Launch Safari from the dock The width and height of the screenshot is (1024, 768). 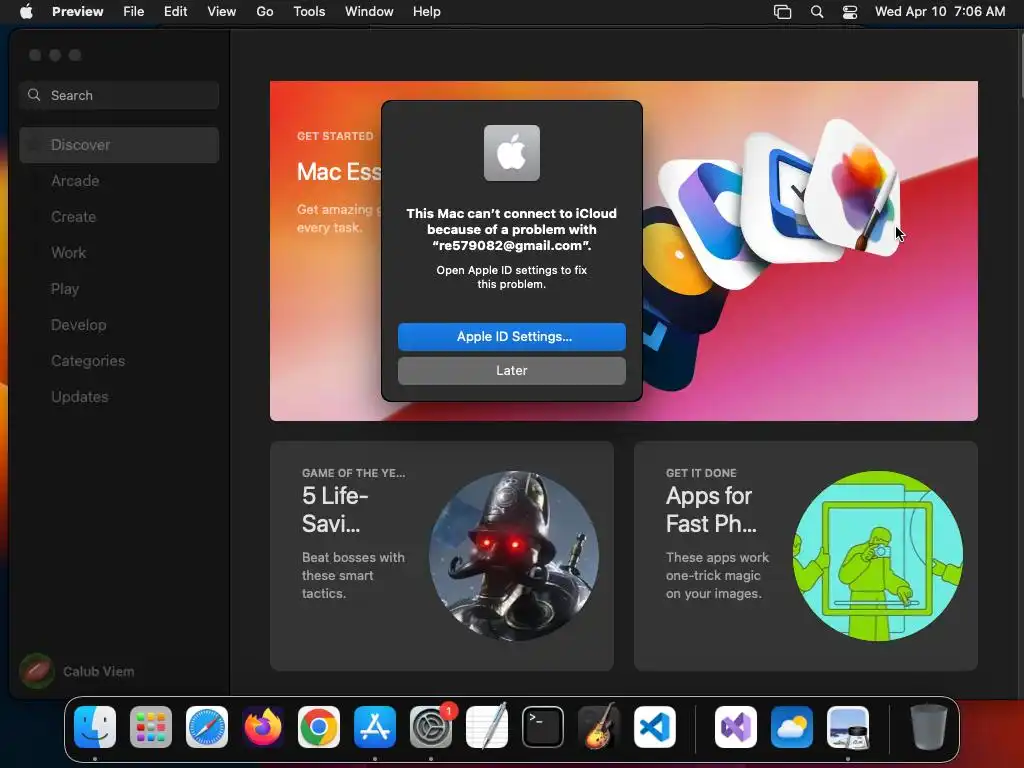[207, 727]
